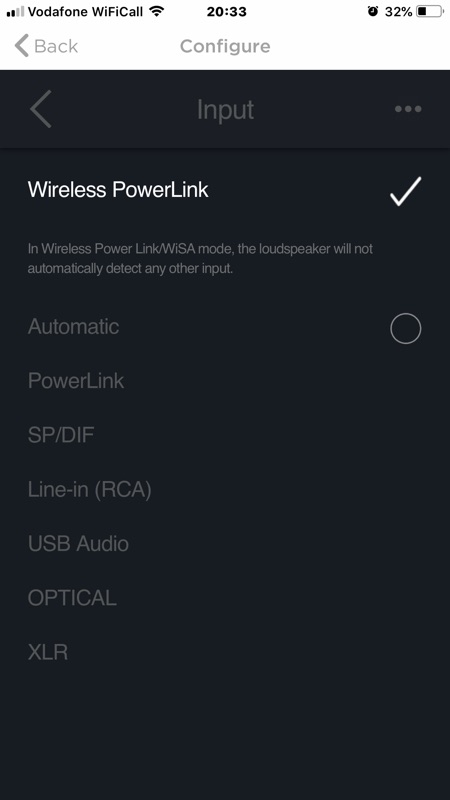Open the three-dots more options menu
This screenshot has height=800, width=450.
coord(408,109)
